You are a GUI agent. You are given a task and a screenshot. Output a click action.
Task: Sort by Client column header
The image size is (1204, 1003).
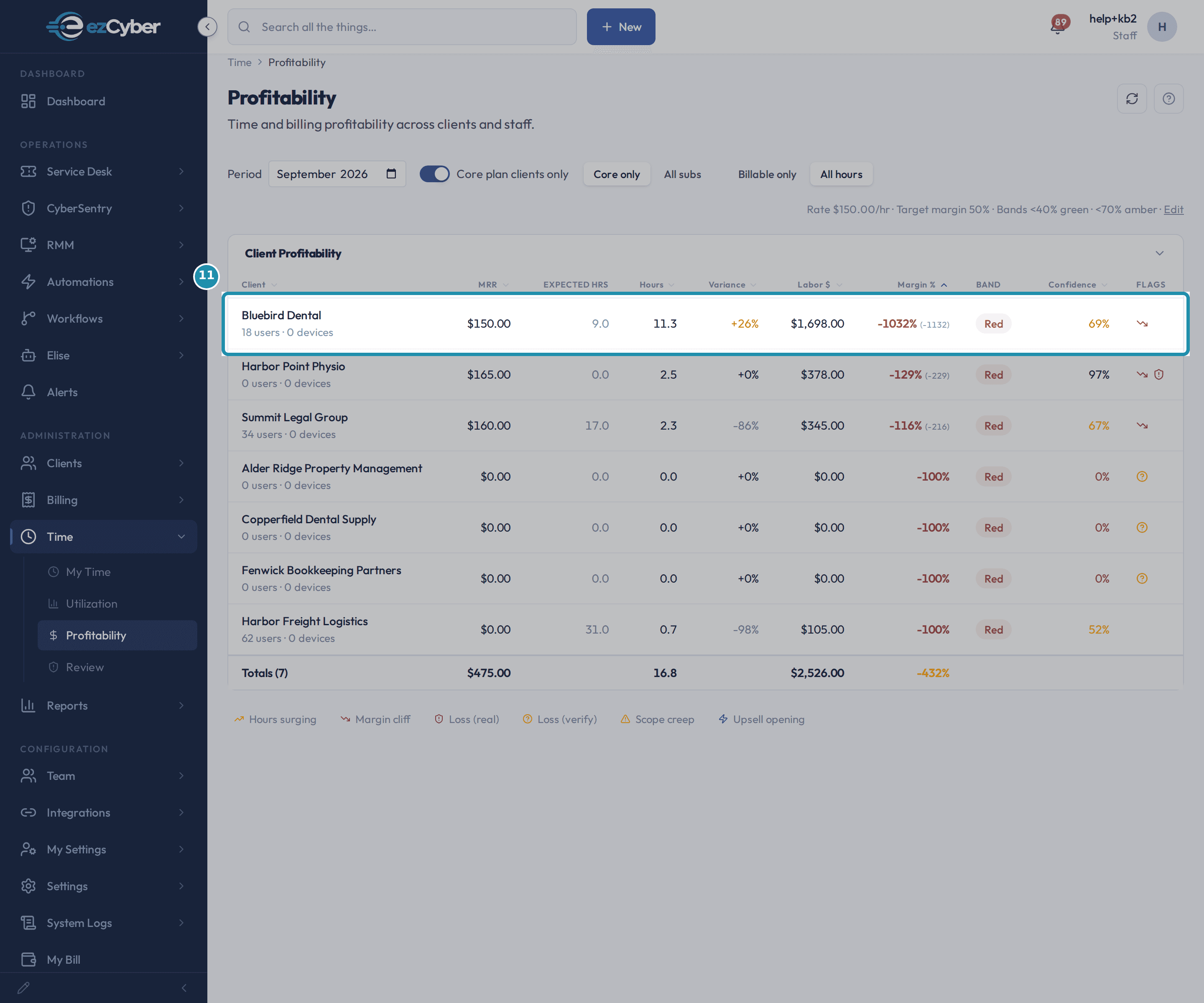(259, 285)
